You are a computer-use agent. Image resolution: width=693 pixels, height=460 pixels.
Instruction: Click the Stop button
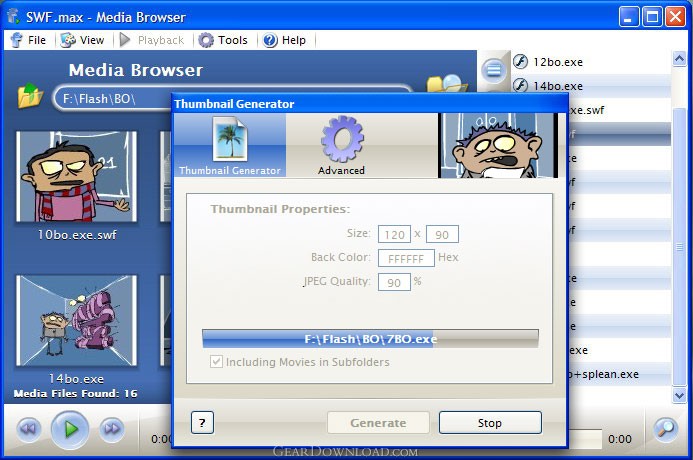[490, 423]
